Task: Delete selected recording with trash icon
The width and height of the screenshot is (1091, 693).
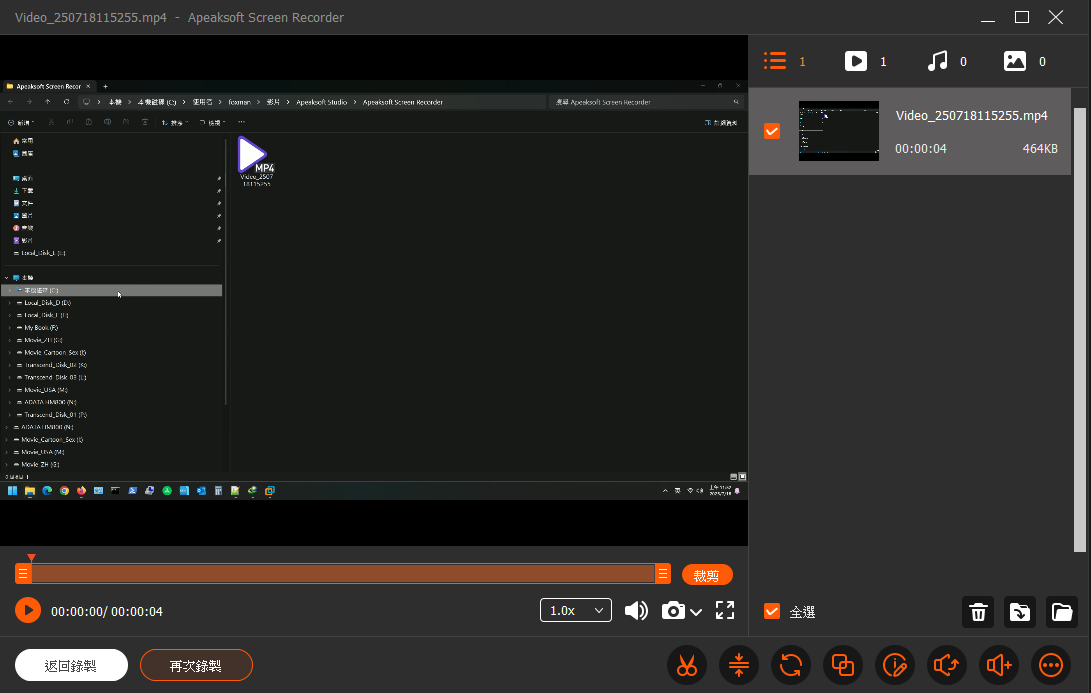Action: tap(978, 612)
